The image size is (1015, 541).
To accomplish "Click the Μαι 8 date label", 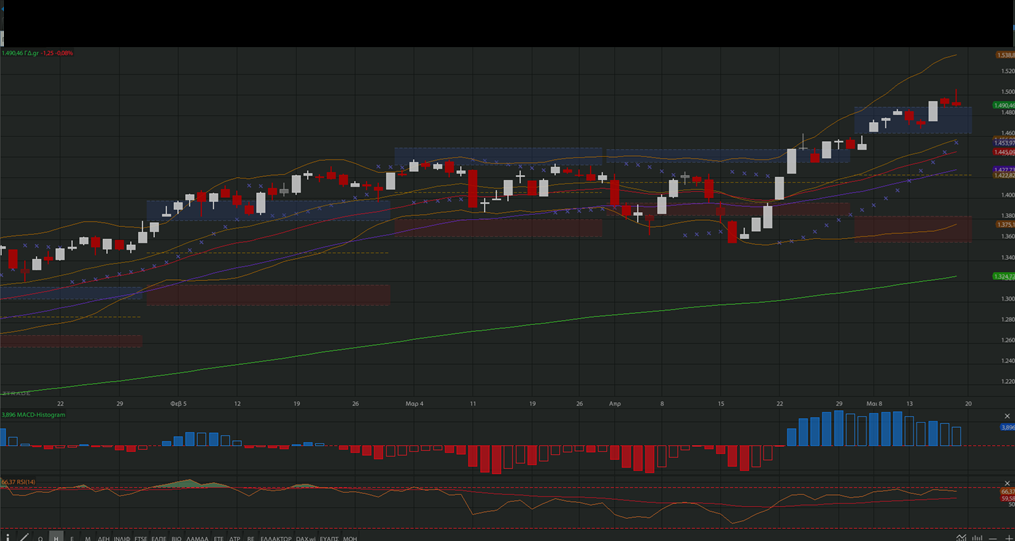I will coord(875,403).
